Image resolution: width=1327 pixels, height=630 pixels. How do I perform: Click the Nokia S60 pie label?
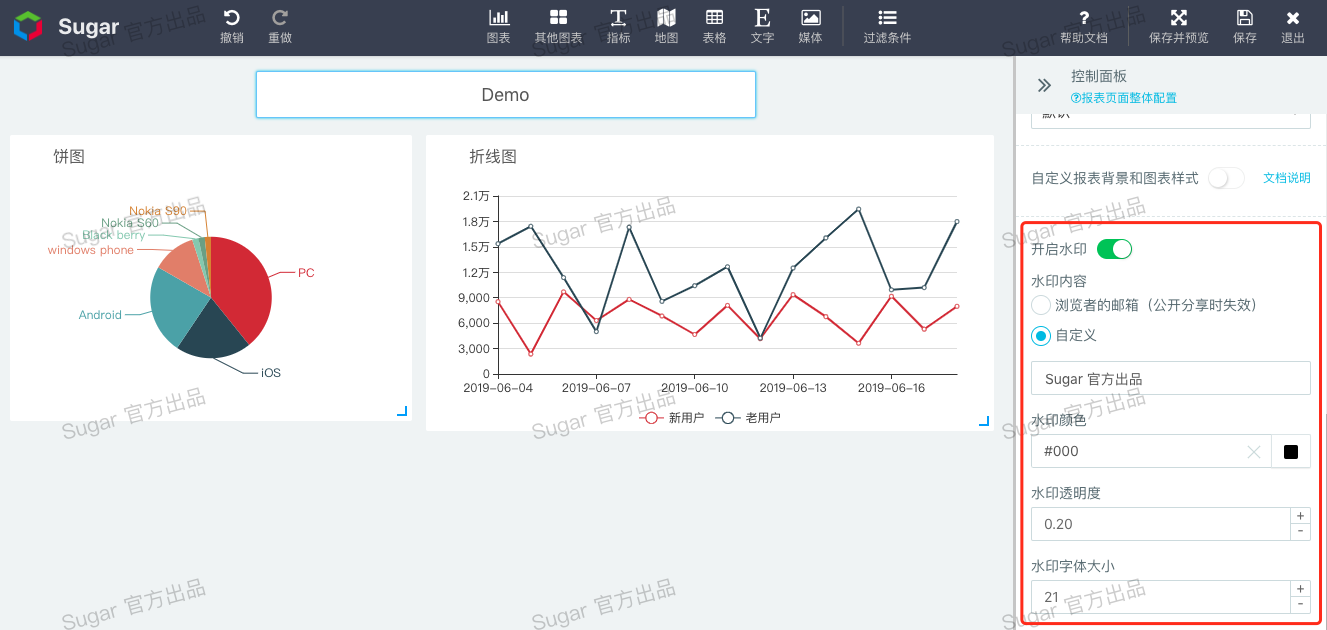tap(130, 223)
